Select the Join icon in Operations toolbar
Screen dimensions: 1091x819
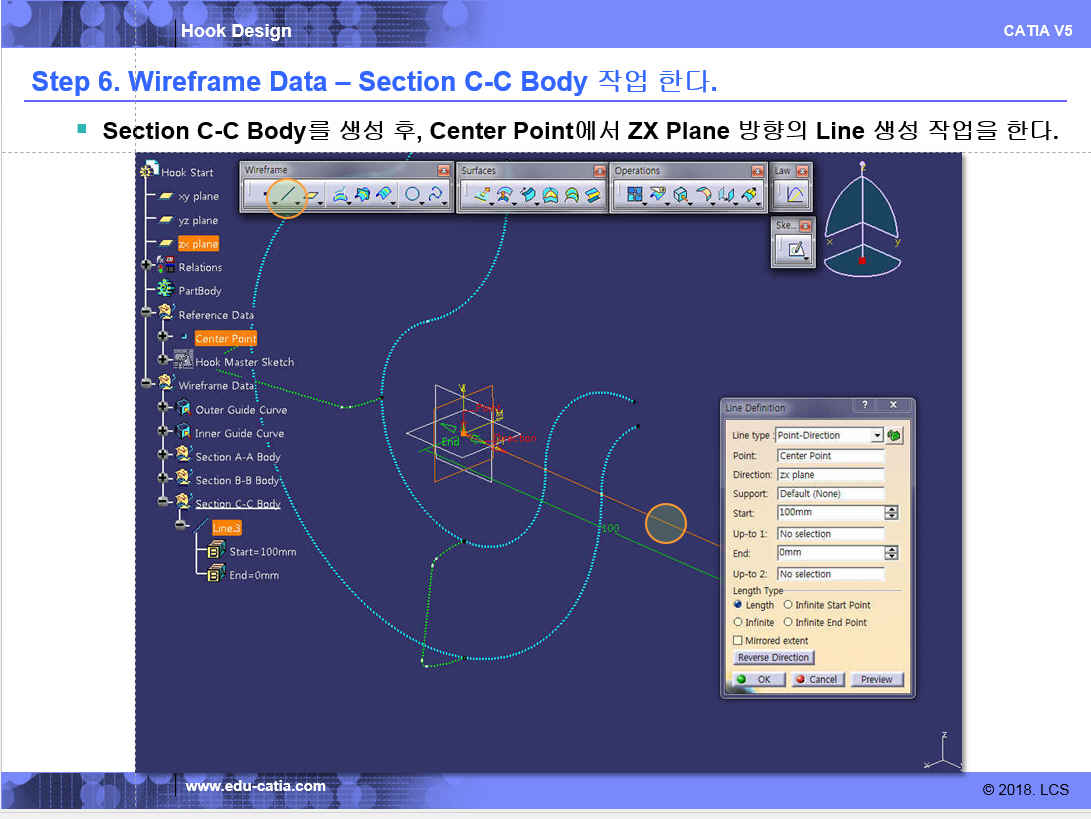pos(634,195)
